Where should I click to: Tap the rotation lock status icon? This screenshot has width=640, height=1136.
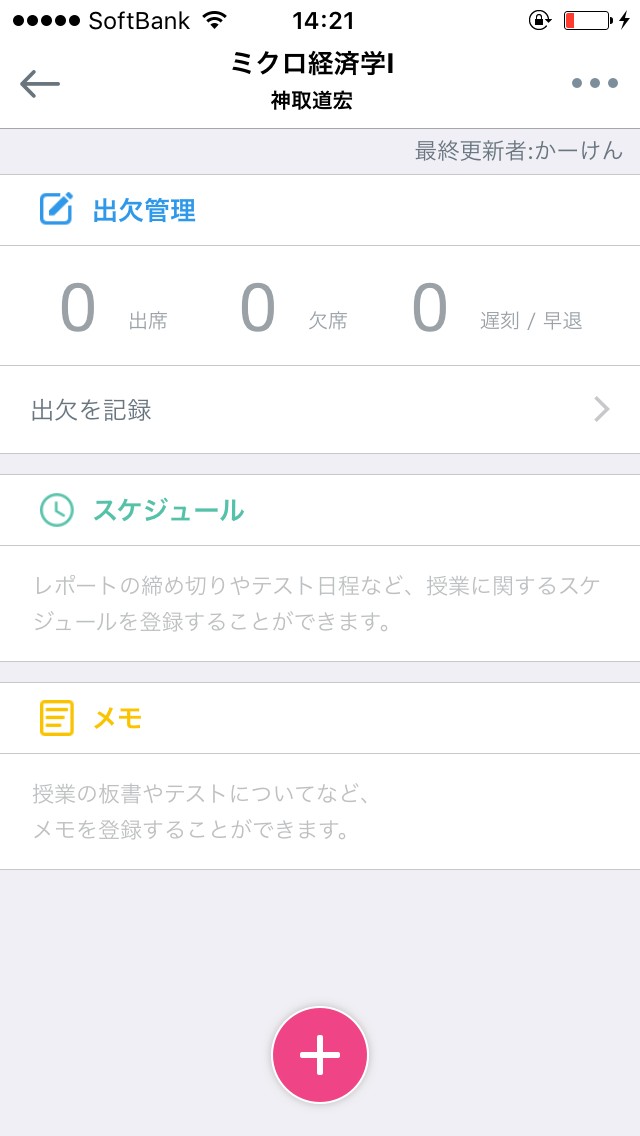tap(539, 20)
